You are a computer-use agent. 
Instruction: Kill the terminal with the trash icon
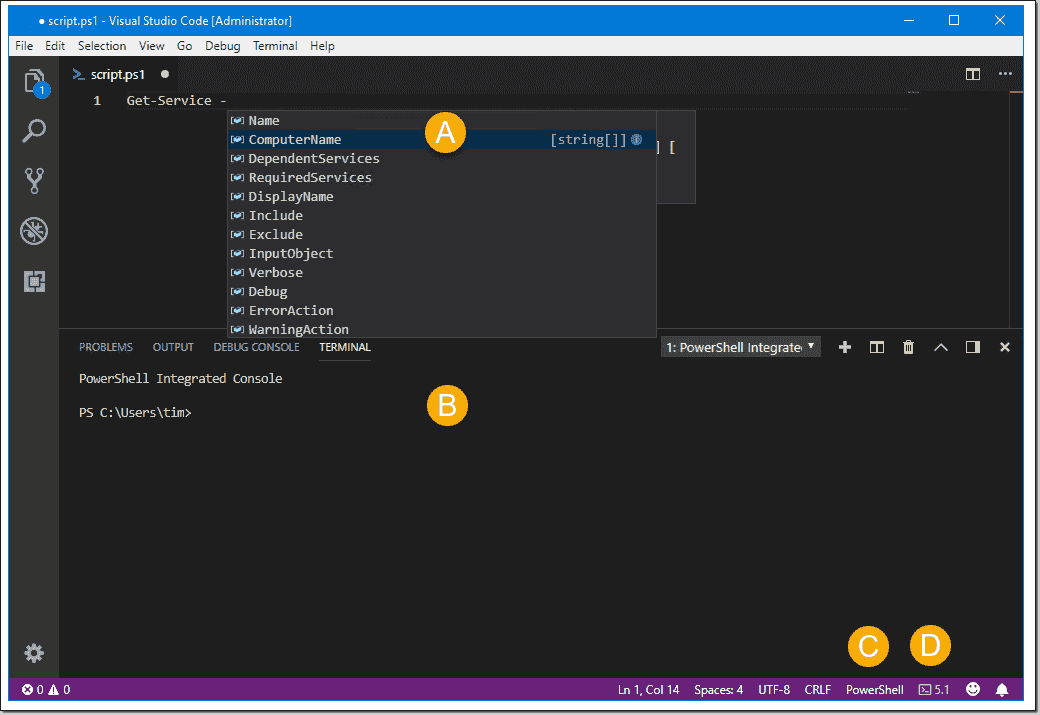(x=909, y=347)
